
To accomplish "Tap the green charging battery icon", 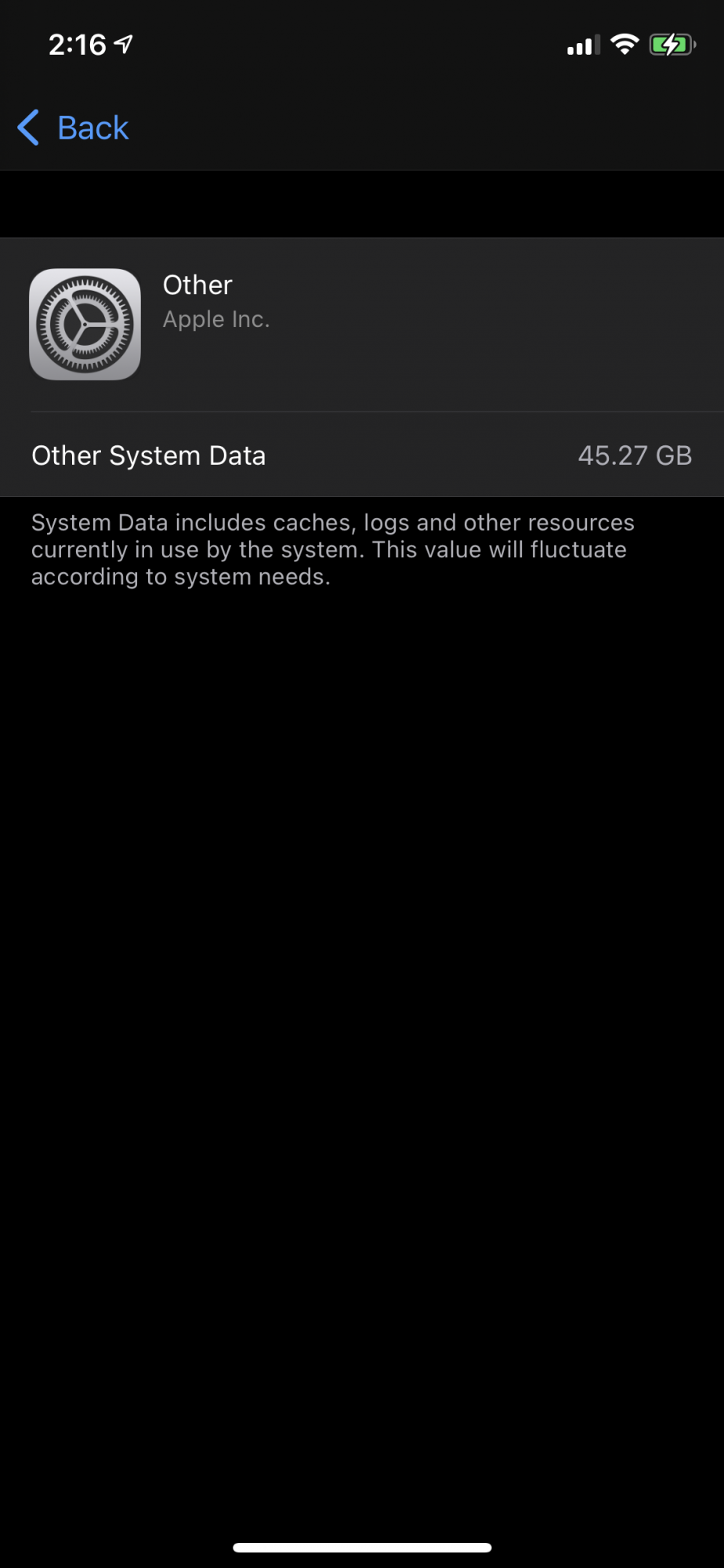I will (672, 45).
